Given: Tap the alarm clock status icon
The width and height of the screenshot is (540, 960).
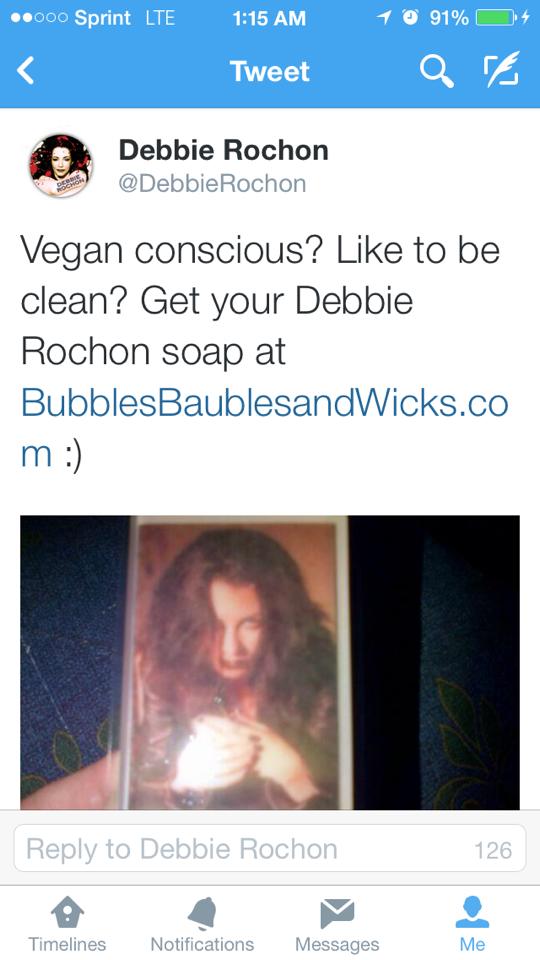Looking at the screenshot, I should [x=412, y=18].
